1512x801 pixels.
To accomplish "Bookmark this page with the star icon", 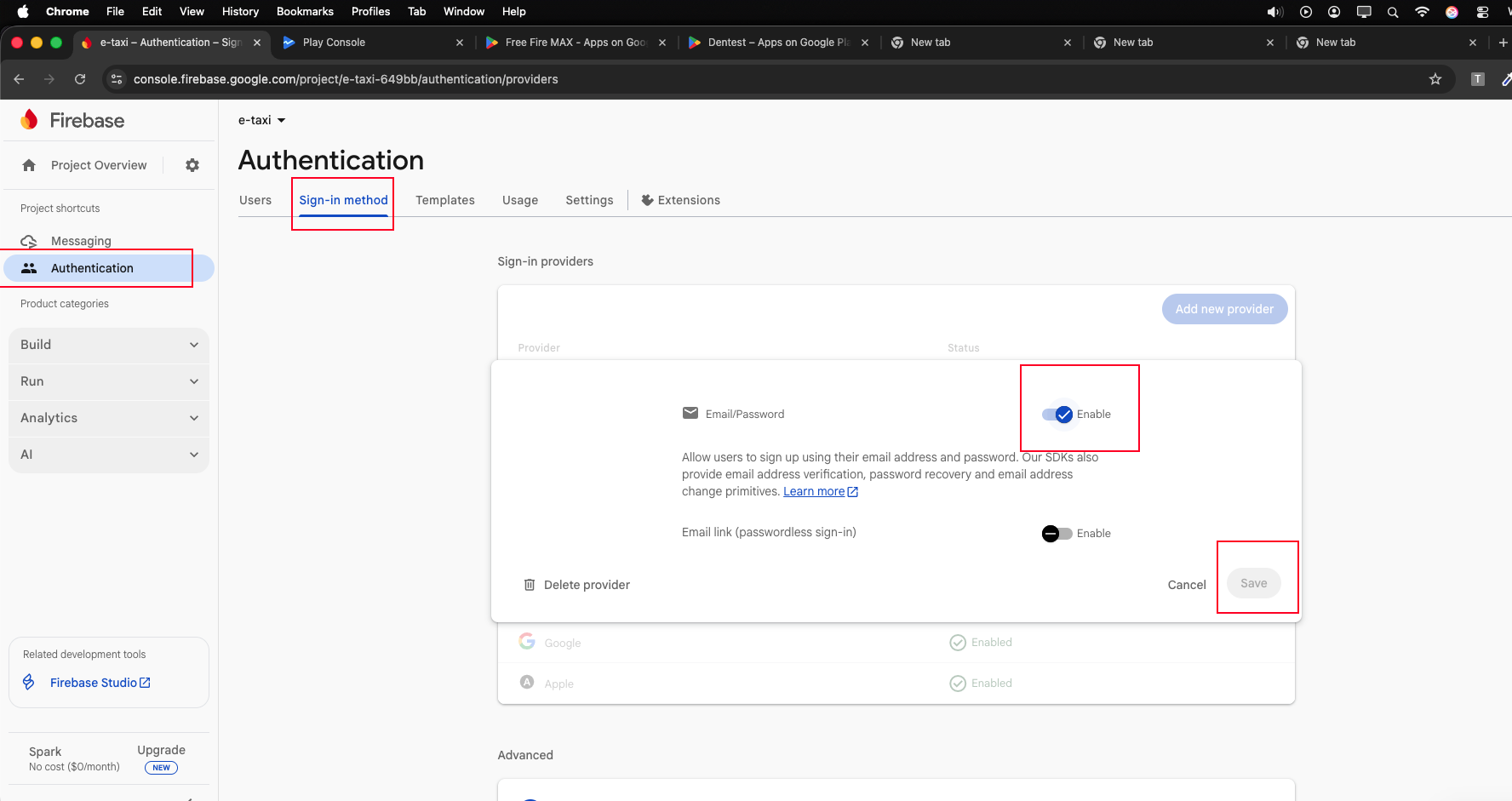I will [1435, 79].
